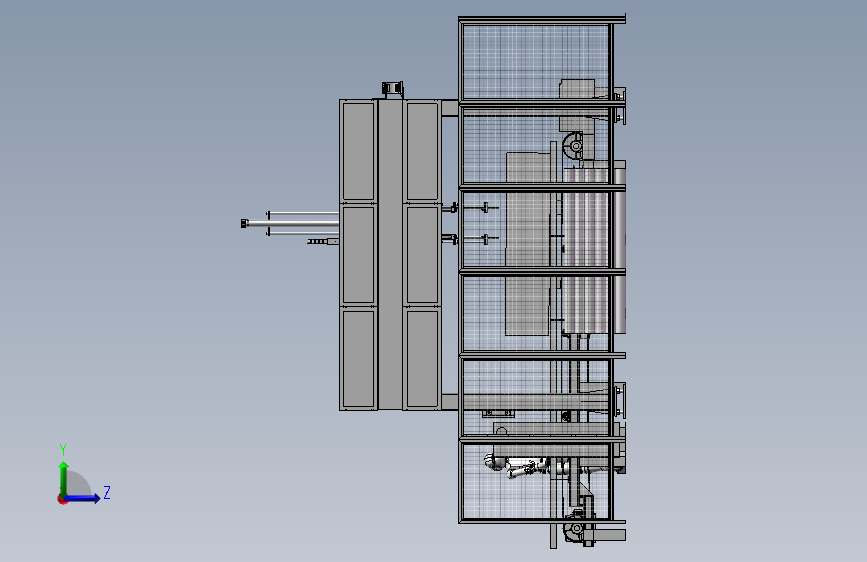Viewport: 867px width, 562px height.
Task: Click the blue Z axis arrow of the triad
Action: 83,498
